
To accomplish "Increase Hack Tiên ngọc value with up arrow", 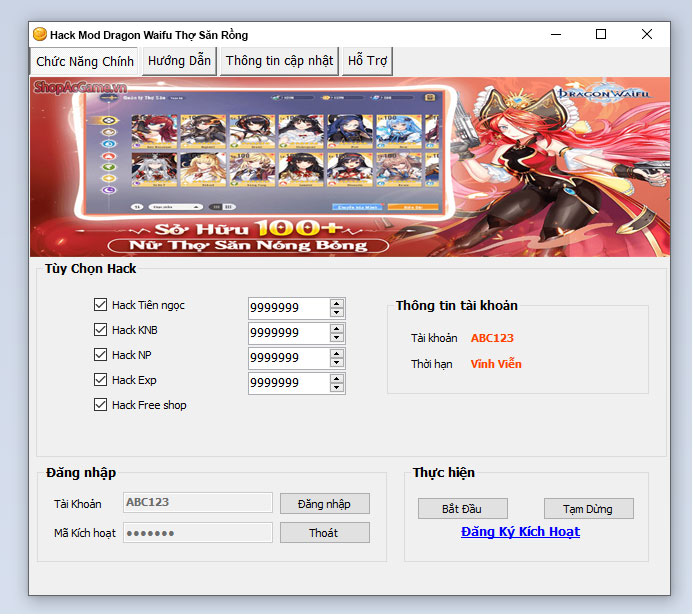I will click(337, 304).
